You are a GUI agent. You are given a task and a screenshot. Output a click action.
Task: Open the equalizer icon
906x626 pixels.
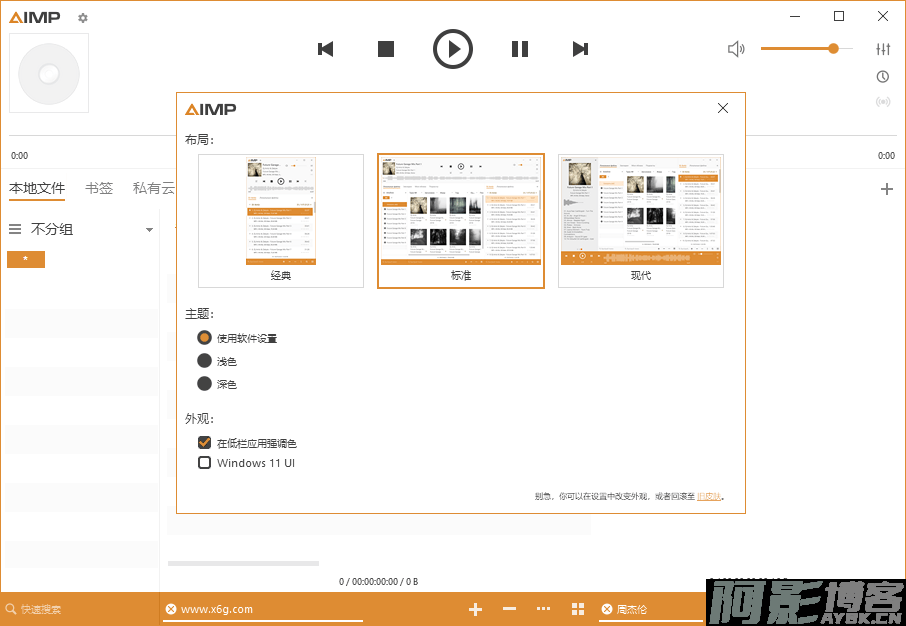[883, 49]
